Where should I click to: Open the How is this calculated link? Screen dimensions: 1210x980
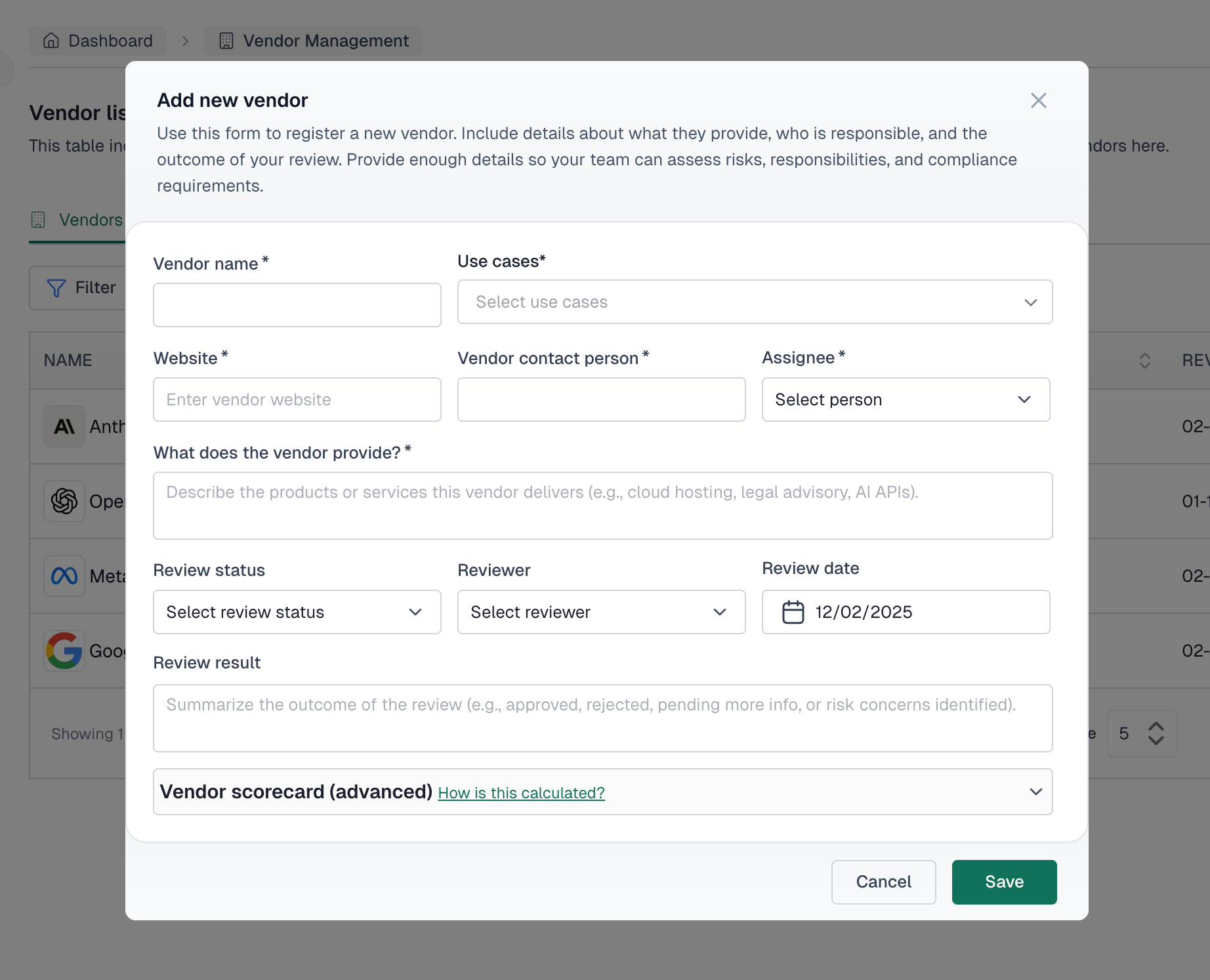point(521,792)
